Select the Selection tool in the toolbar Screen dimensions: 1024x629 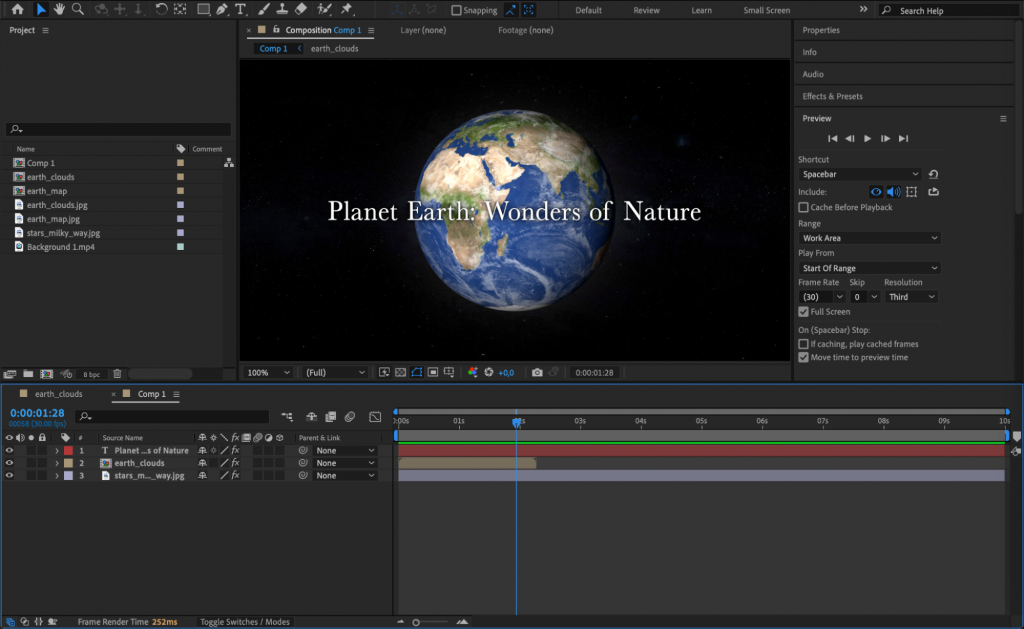(x=41, y=9)
